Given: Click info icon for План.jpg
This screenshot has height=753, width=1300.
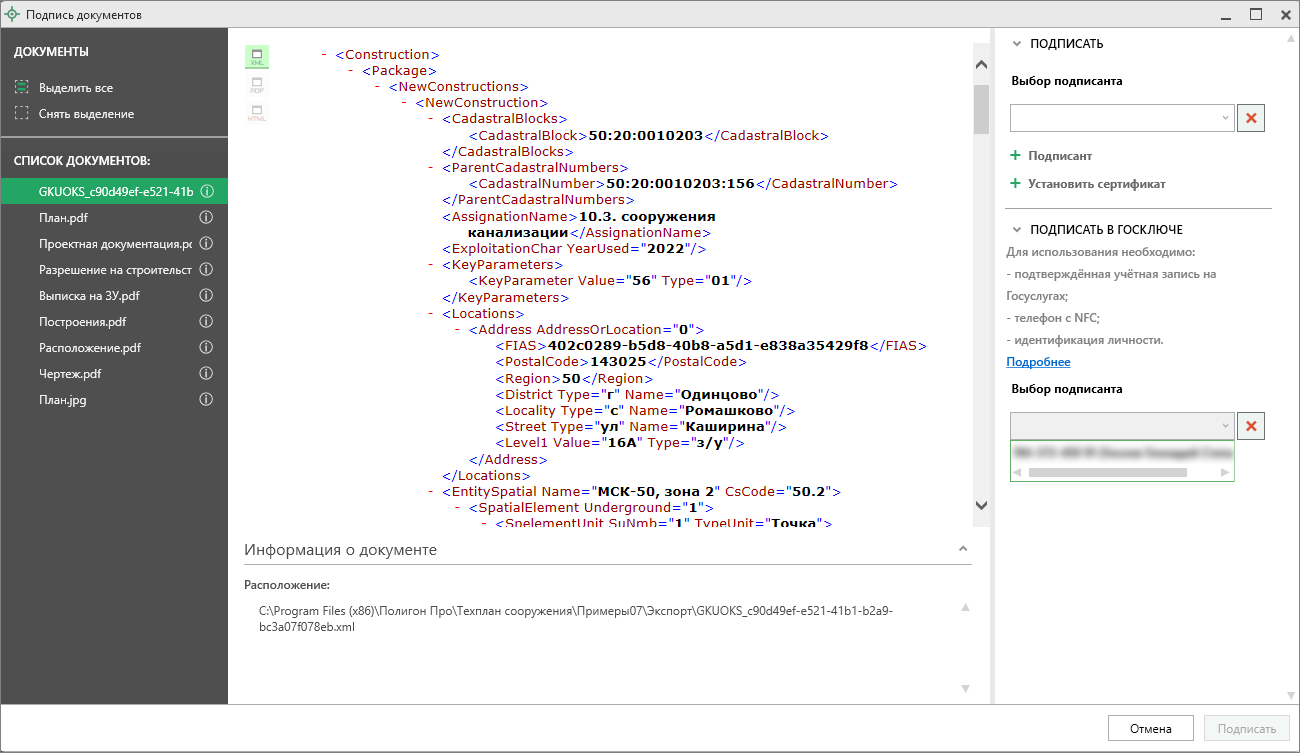Looking at the screenshot, I should tap(206, 400).
